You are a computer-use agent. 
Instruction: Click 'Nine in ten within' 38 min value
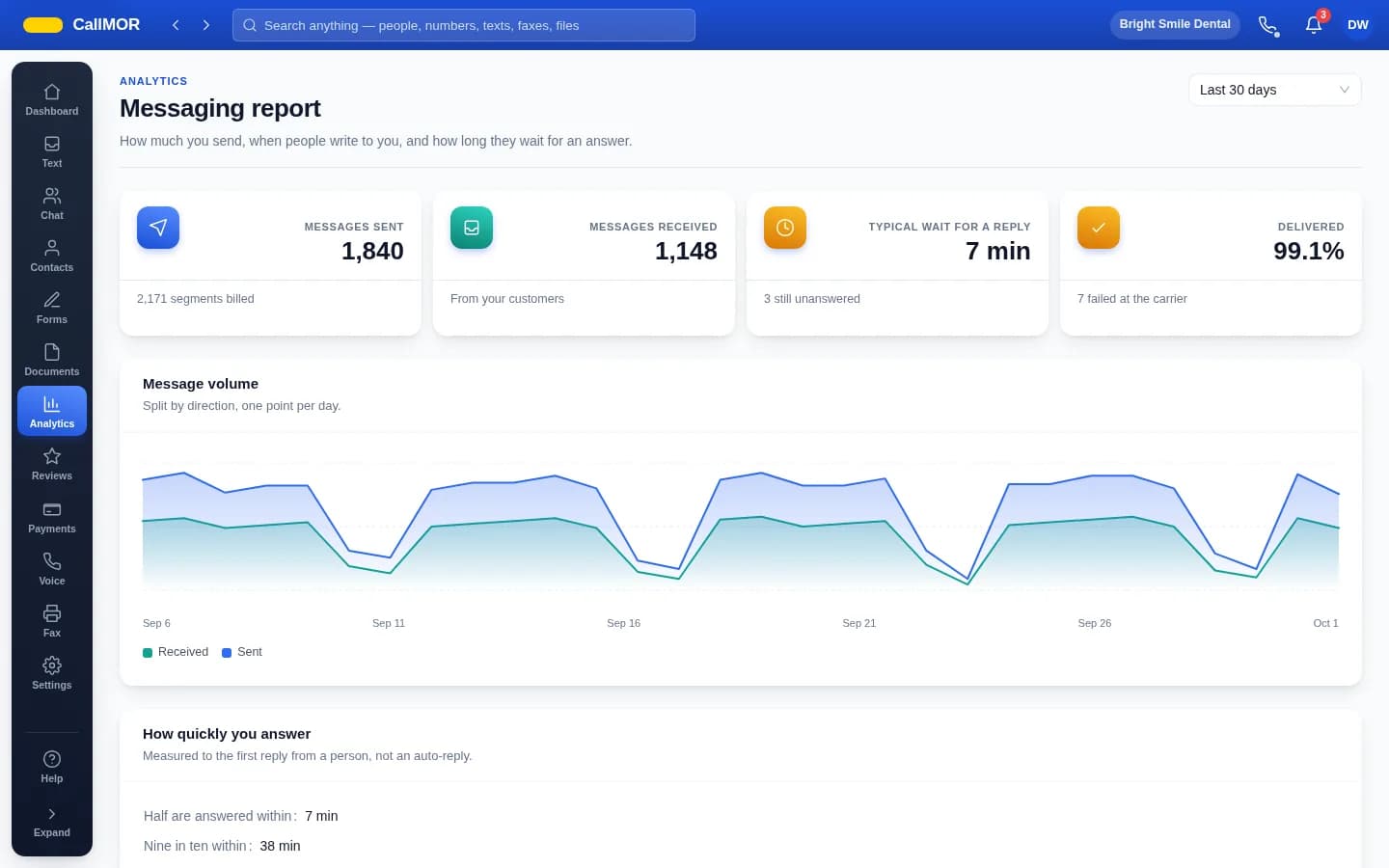(x=280, y=846)
